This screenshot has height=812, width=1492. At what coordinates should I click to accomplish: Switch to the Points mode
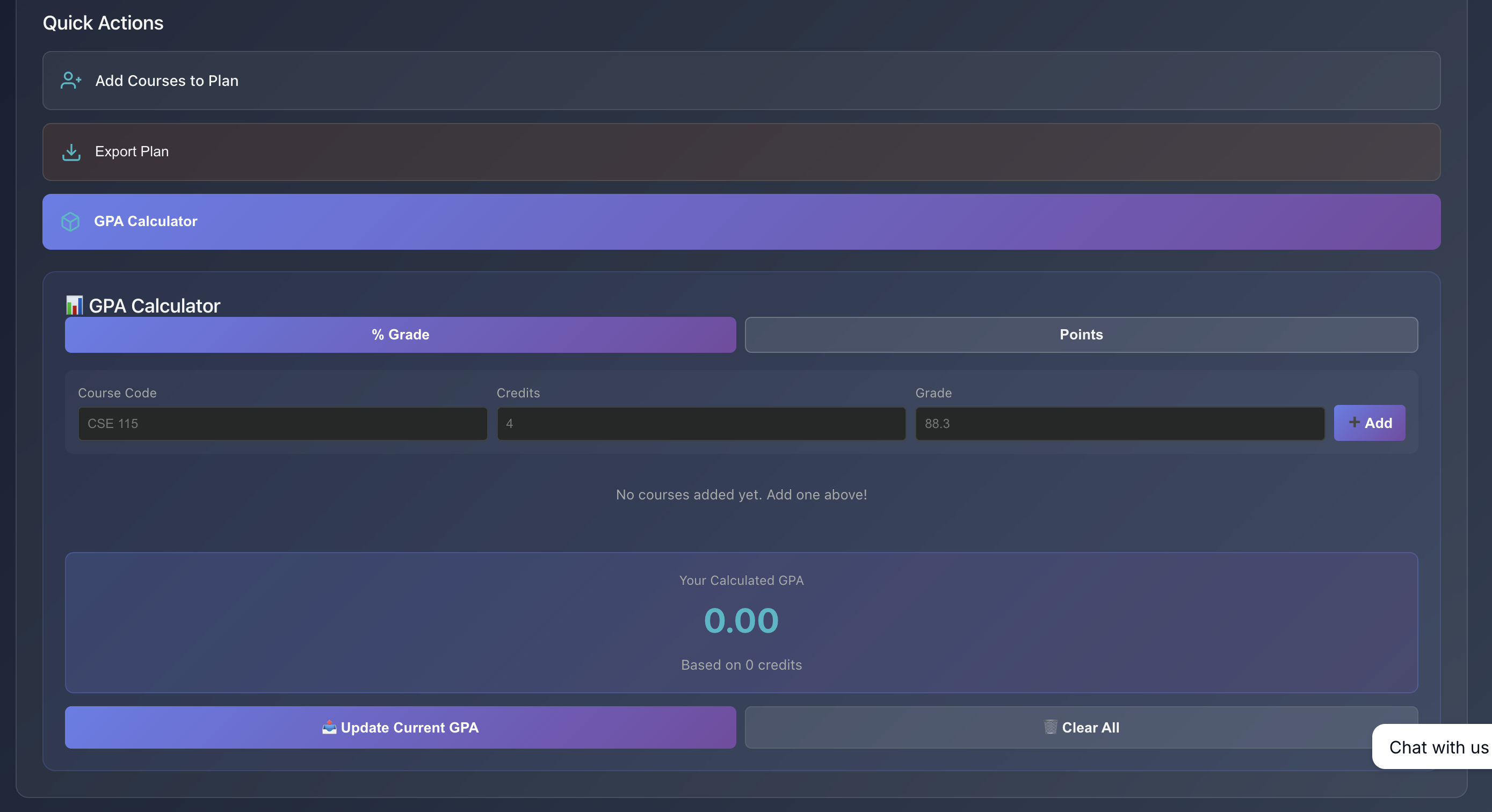(1081, 335)
